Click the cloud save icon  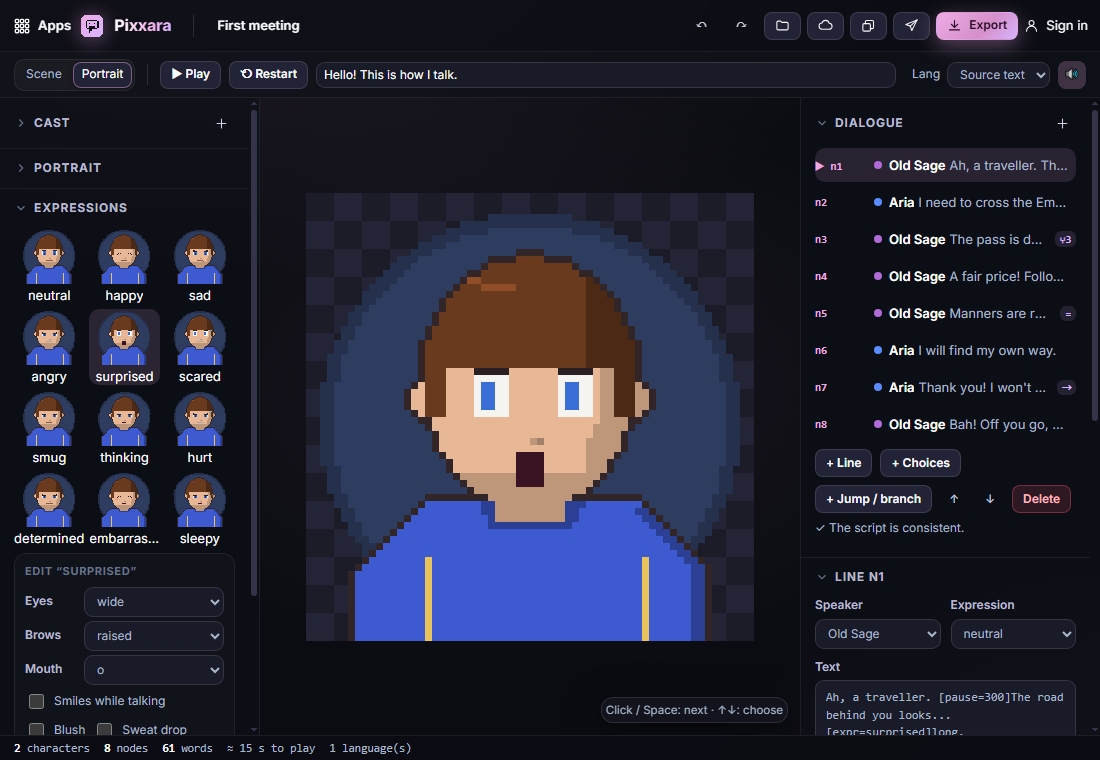(x=826, y=26)
